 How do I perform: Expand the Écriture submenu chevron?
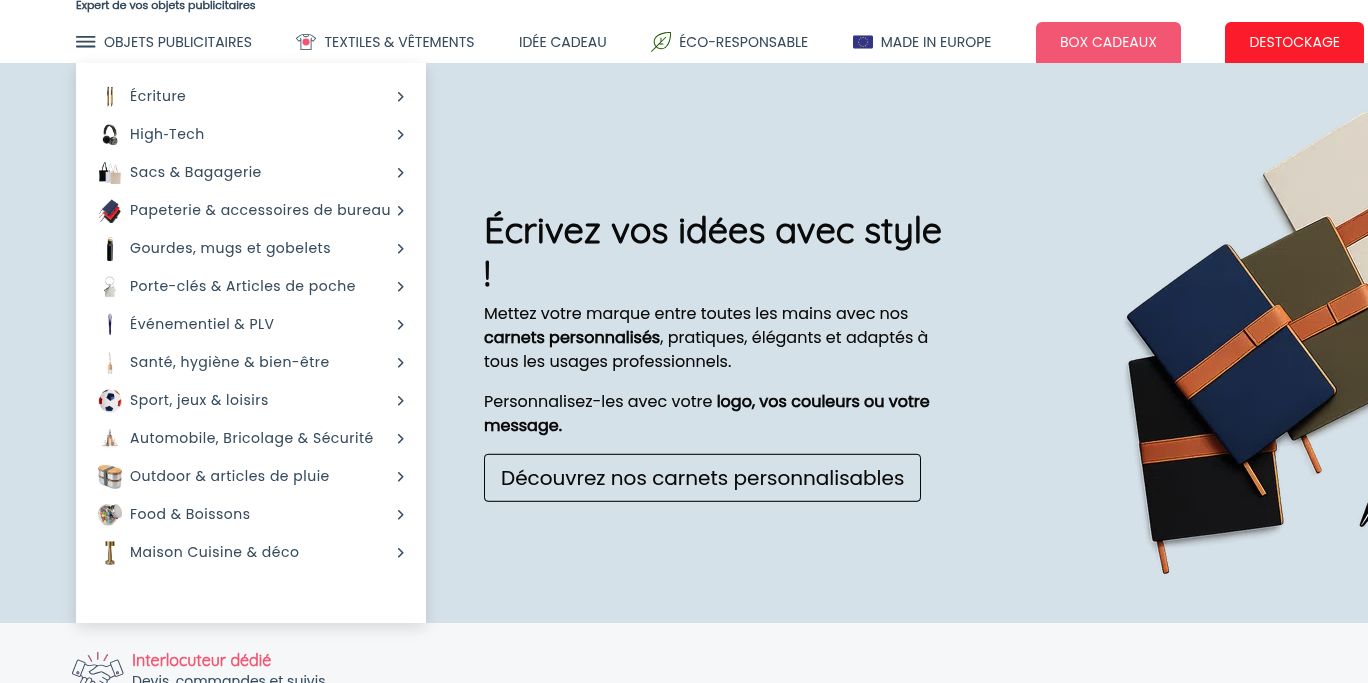(x=400, y=96)
